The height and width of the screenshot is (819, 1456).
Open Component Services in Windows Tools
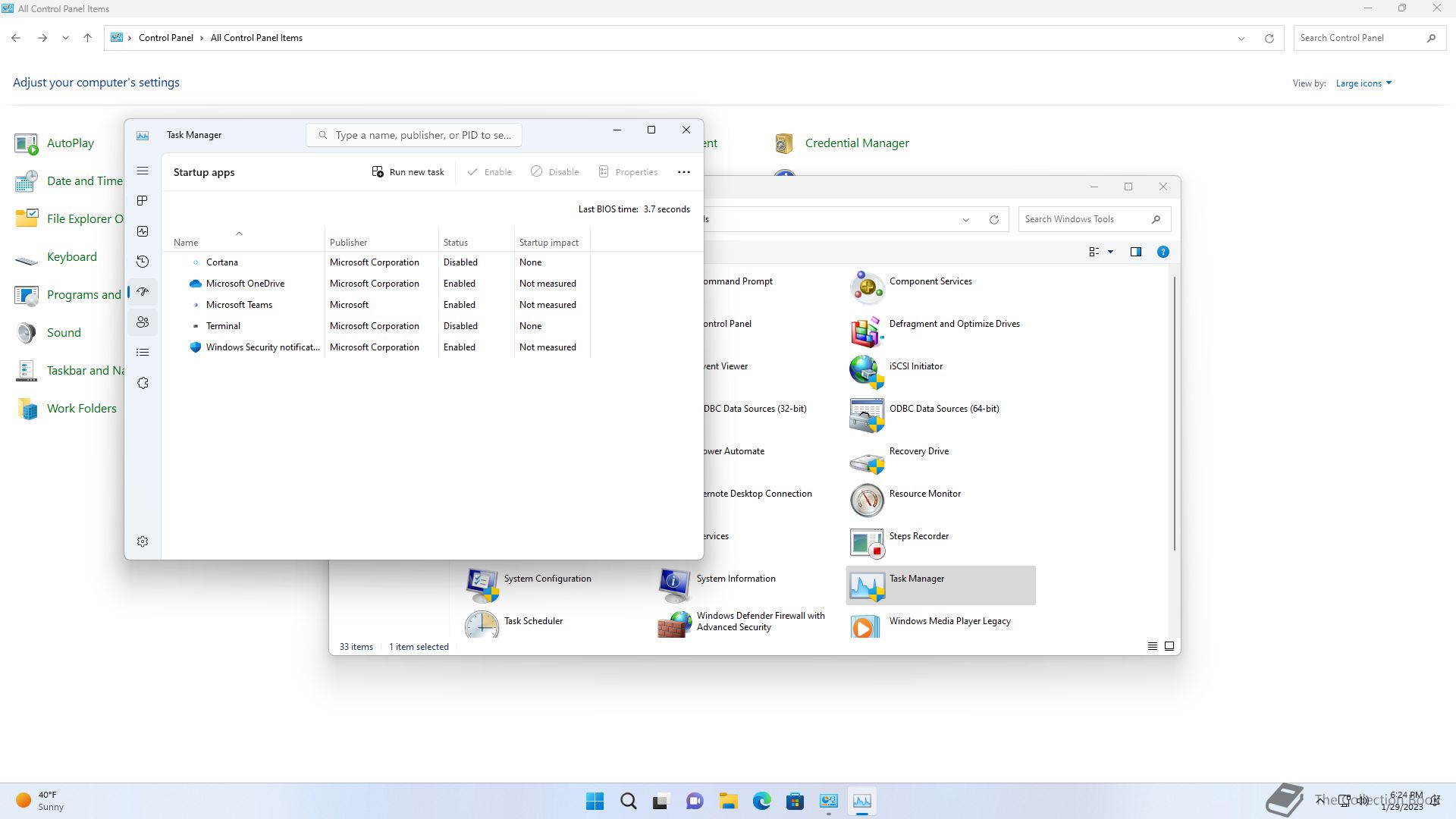[940, 287]
